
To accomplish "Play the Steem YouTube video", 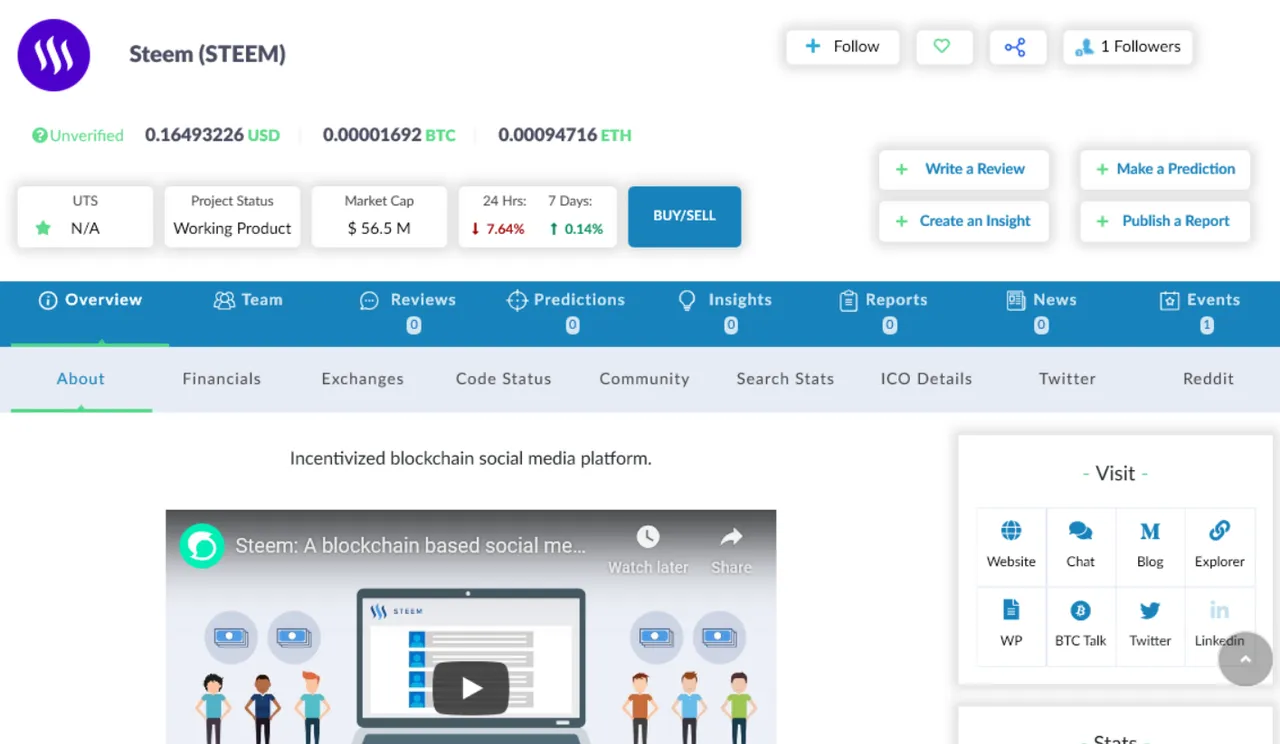I will 471,687.
